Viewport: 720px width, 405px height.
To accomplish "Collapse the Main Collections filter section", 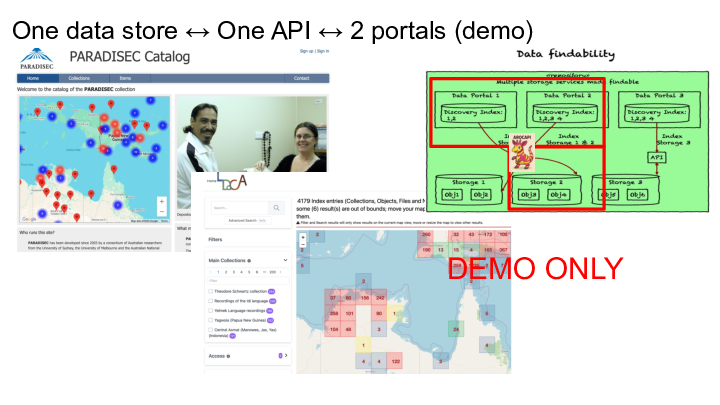I will click(285, 260).
